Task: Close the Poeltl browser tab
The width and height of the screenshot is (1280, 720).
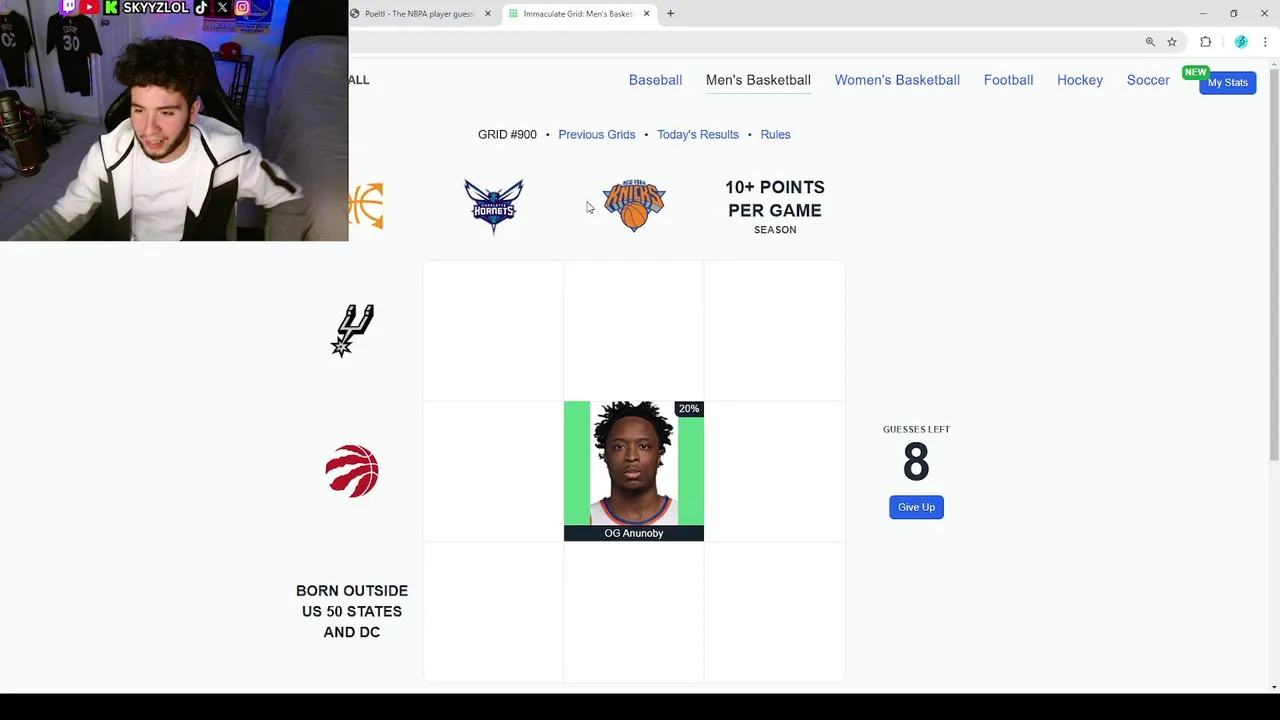Action: click(488, 14)
